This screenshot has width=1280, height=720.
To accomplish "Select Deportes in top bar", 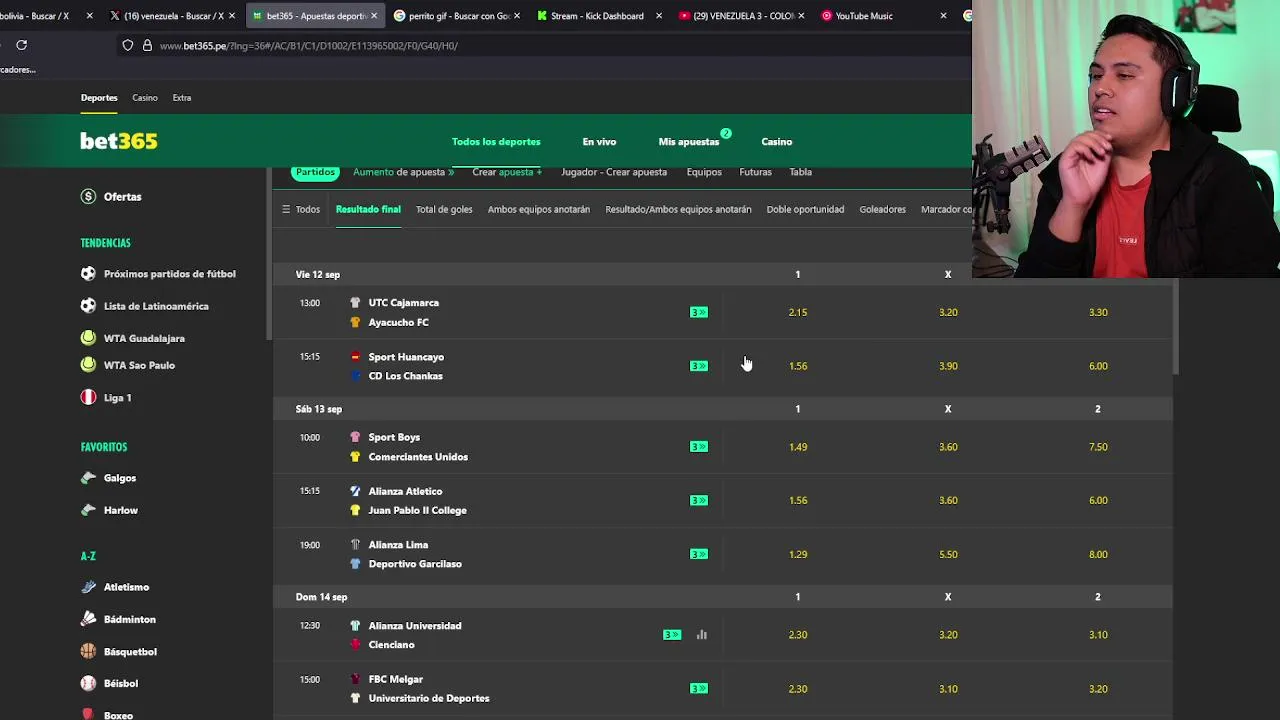I will tap(99, 98).
